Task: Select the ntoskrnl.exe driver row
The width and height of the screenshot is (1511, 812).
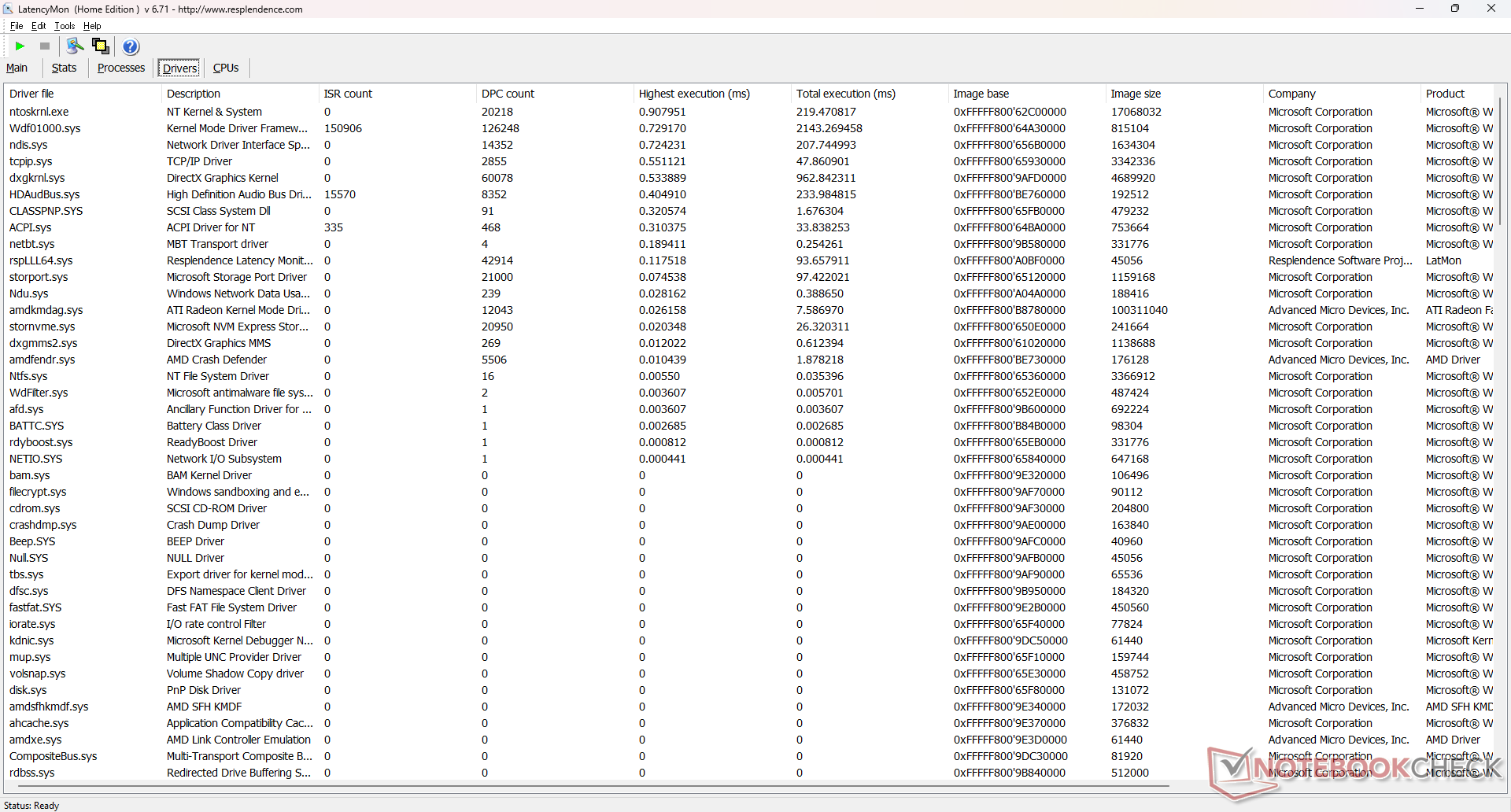Action: tap(750, 112)
